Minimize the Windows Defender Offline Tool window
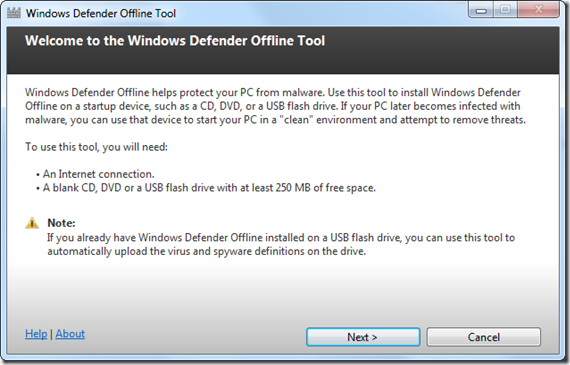 [x=481, y=10]
